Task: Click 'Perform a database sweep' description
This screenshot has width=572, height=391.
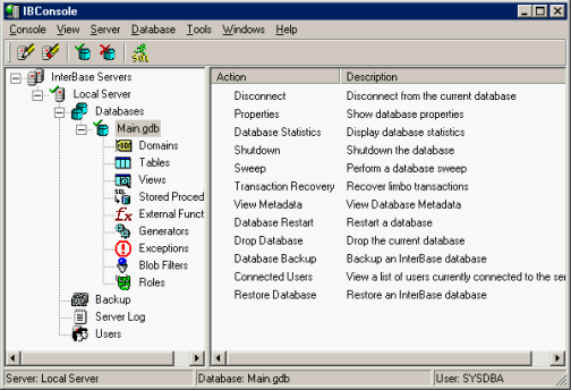Action: point(406,169)
